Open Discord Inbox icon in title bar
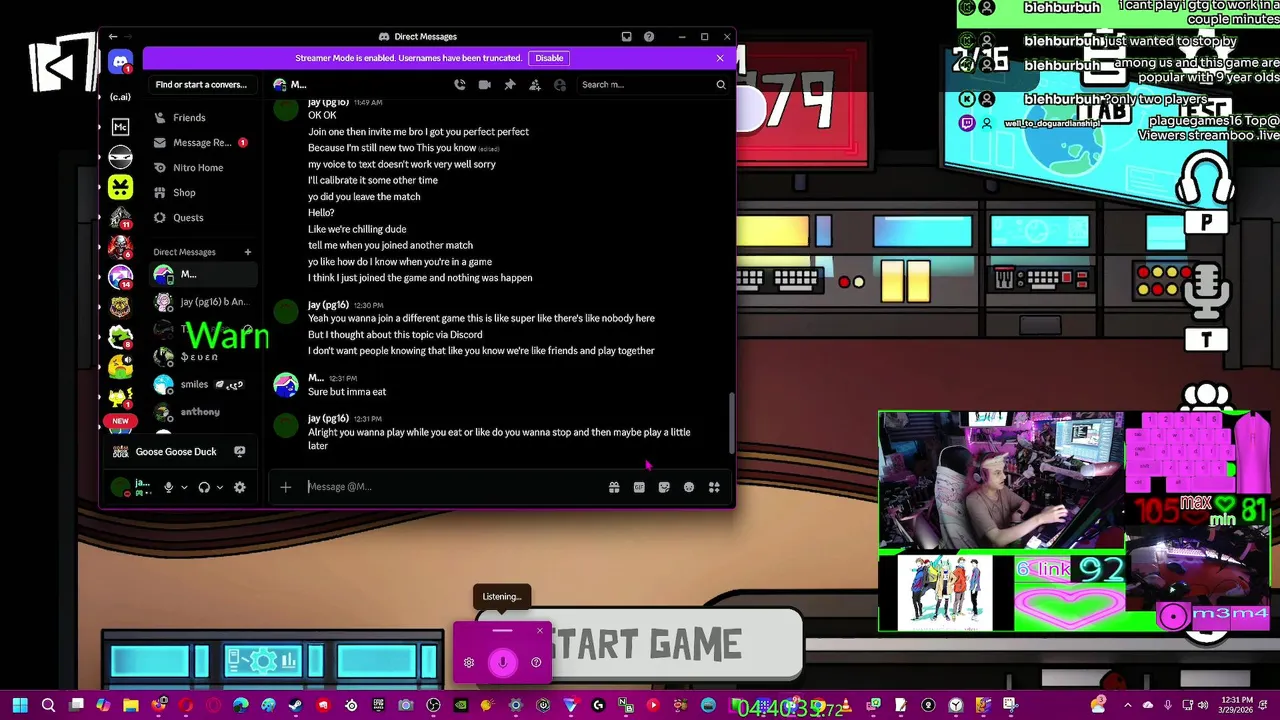 626,37
